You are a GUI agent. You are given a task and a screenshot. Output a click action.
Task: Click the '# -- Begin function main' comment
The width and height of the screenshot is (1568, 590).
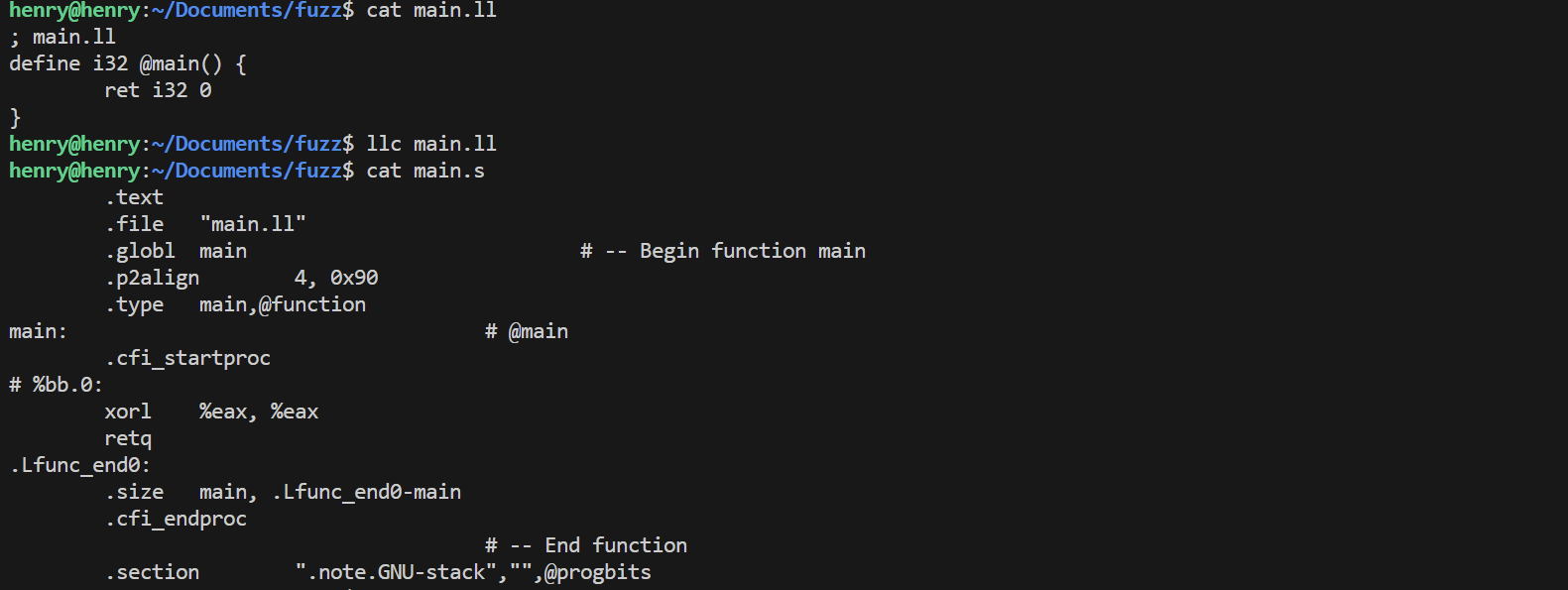(723, 252)
